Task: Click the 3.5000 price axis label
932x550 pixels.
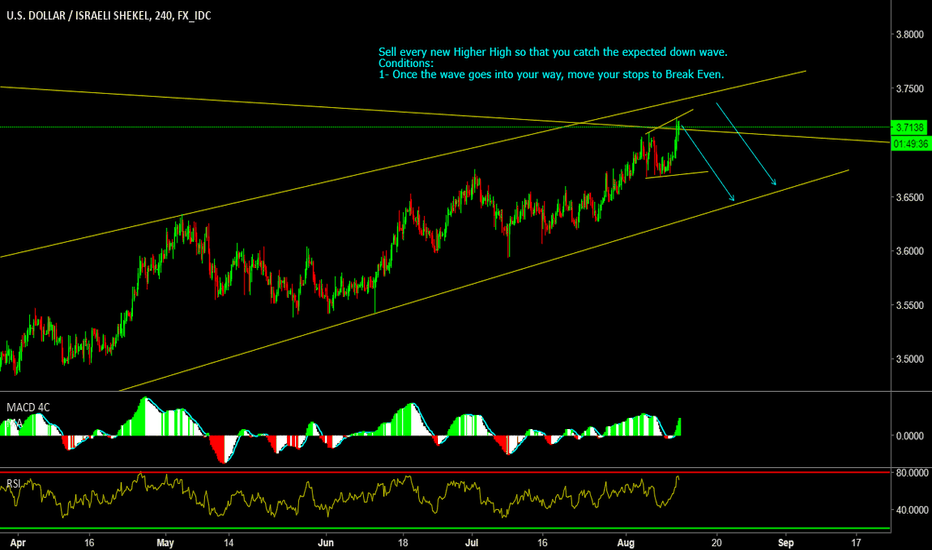Action: 910,359
